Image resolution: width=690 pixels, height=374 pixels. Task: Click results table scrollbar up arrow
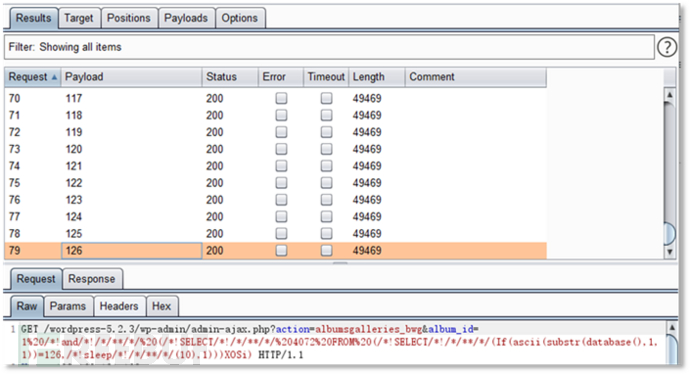tap(669, 95)
